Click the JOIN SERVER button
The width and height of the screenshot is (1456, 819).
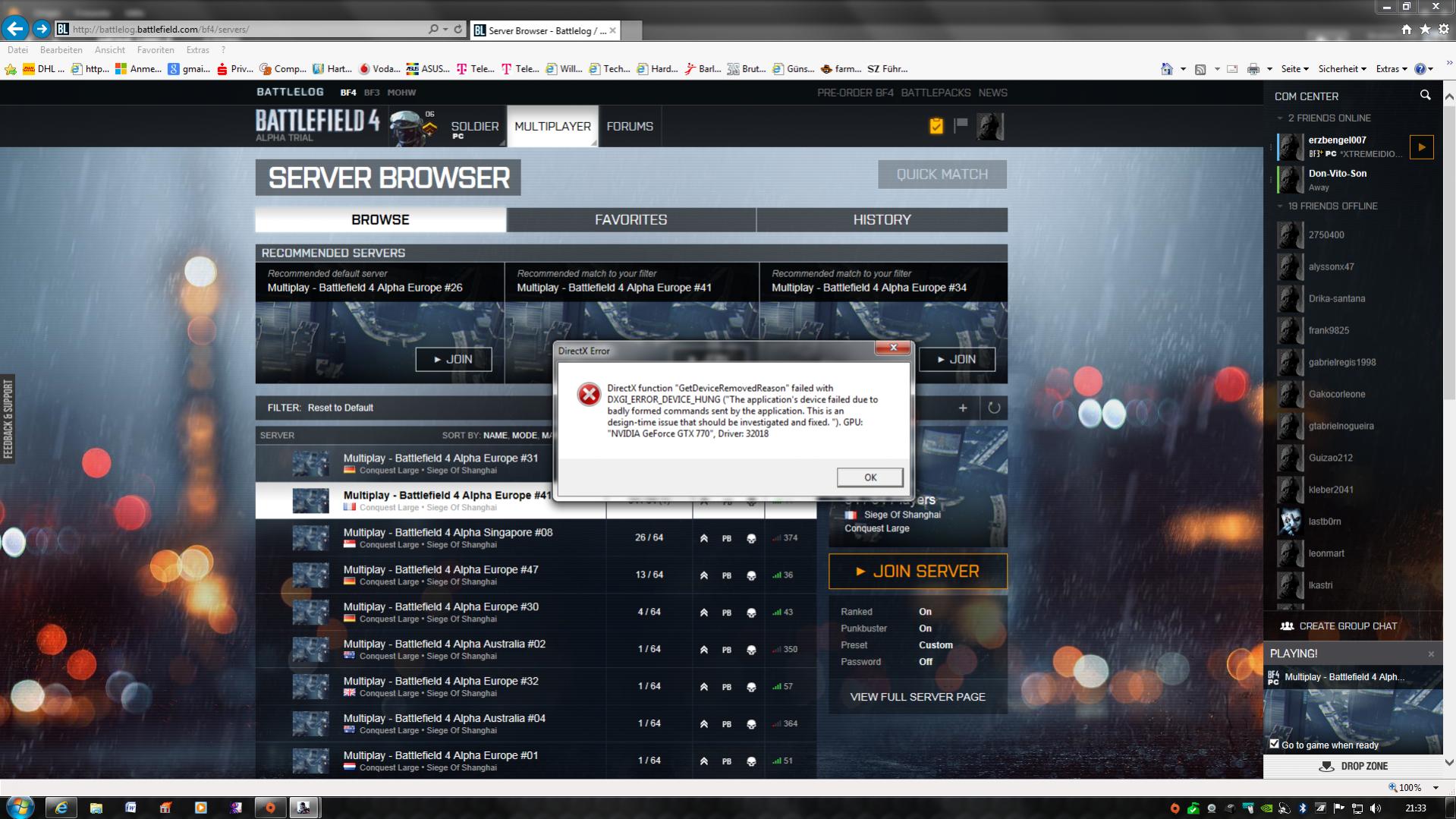click(918, 572)
